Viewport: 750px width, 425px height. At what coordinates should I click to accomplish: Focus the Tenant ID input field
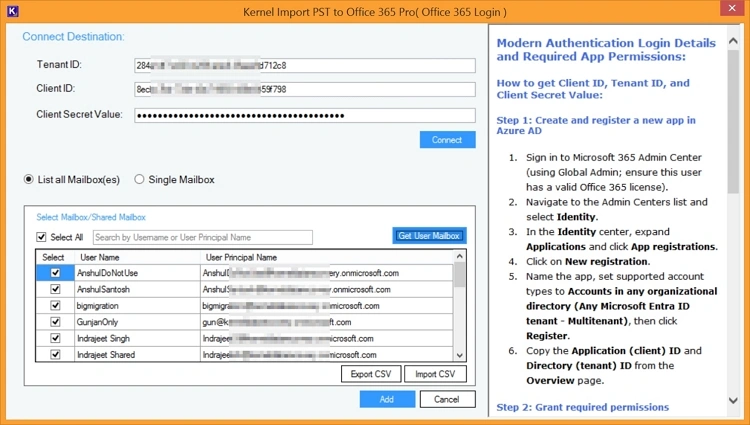tap(305, 65)
